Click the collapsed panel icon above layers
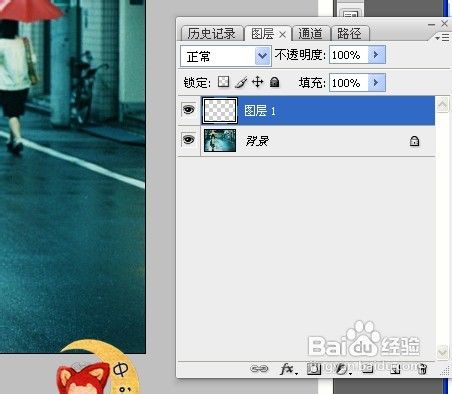 [350, 13]
